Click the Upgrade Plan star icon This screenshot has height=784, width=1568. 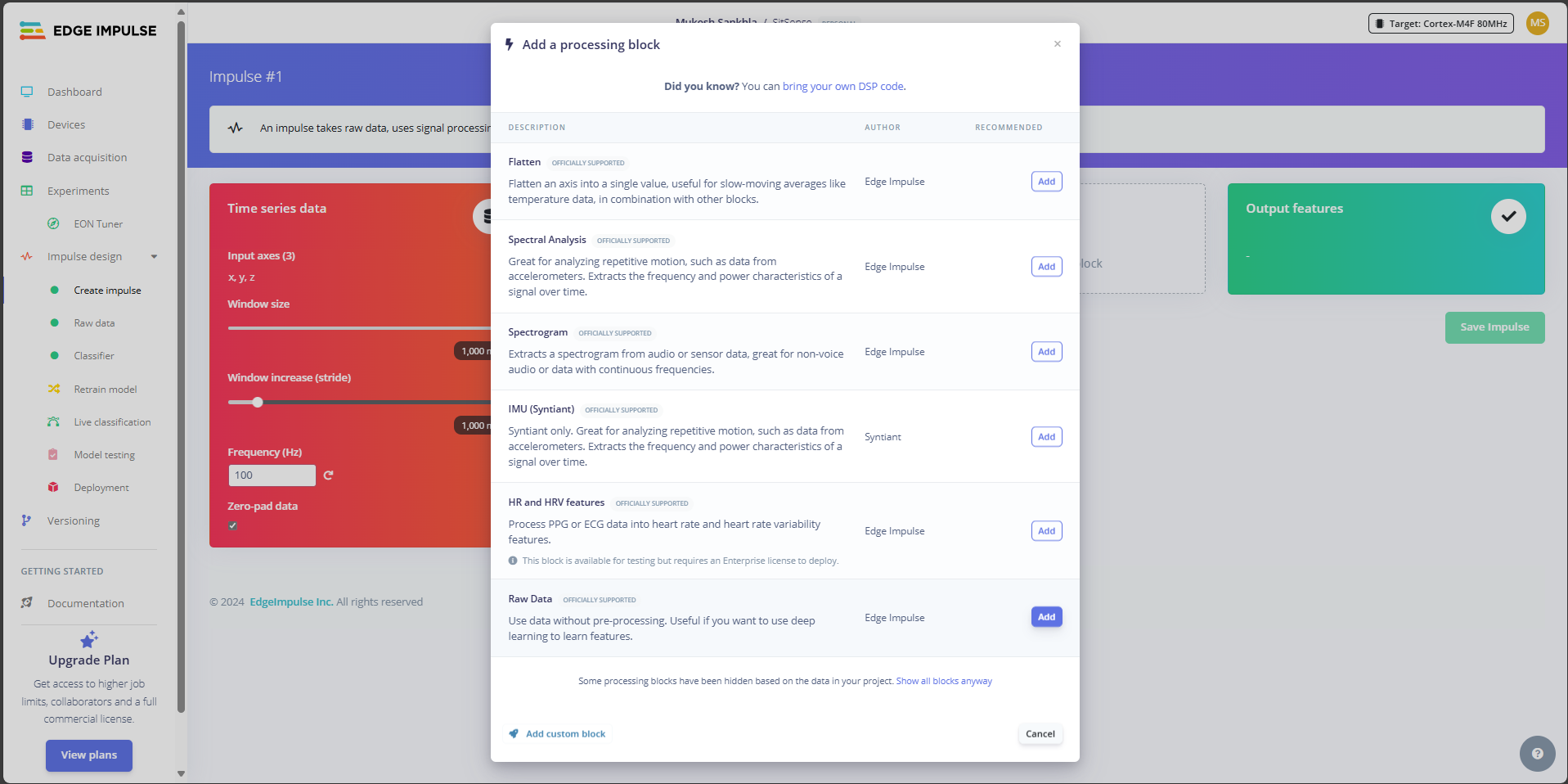pyautogui.click(x=89, y=639)
